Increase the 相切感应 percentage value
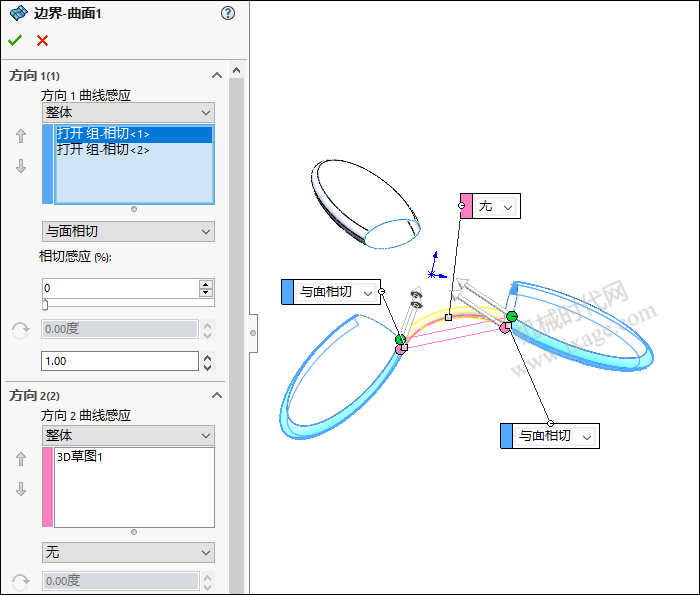This screenshot has width=700, height=595. coord(206,284)
